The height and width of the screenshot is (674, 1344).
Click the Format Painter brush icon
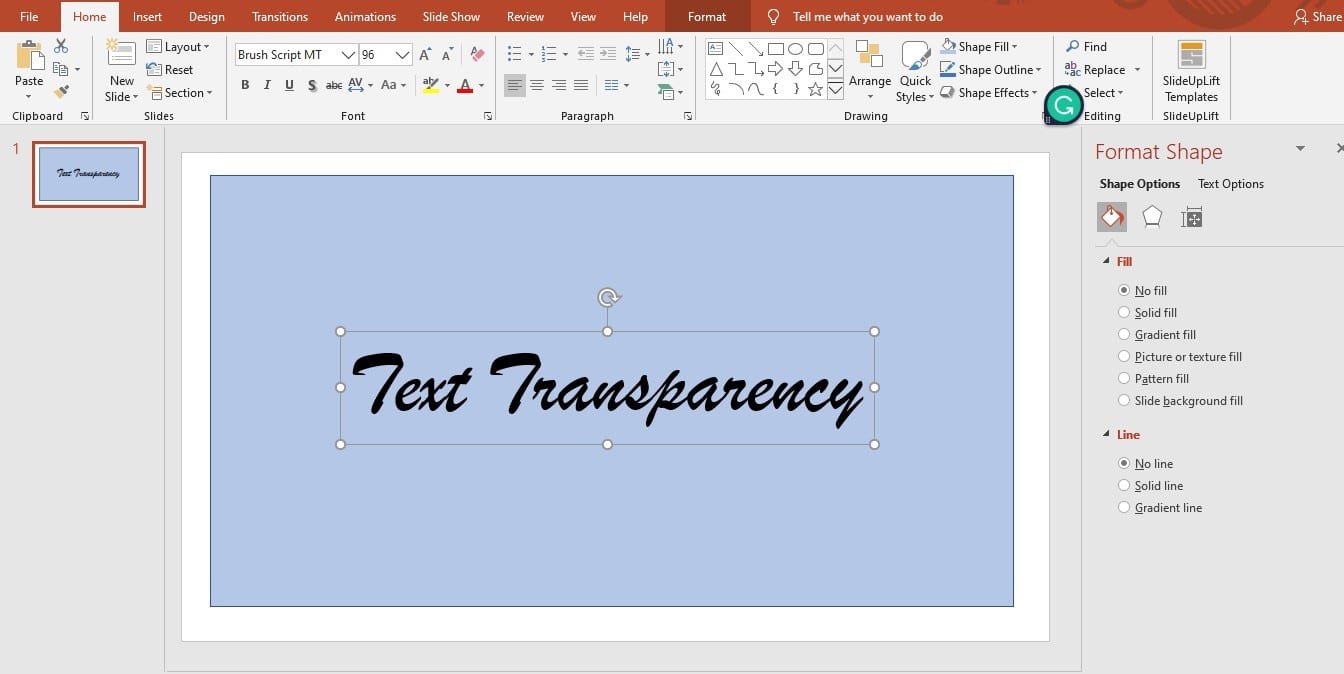(61, 92)
